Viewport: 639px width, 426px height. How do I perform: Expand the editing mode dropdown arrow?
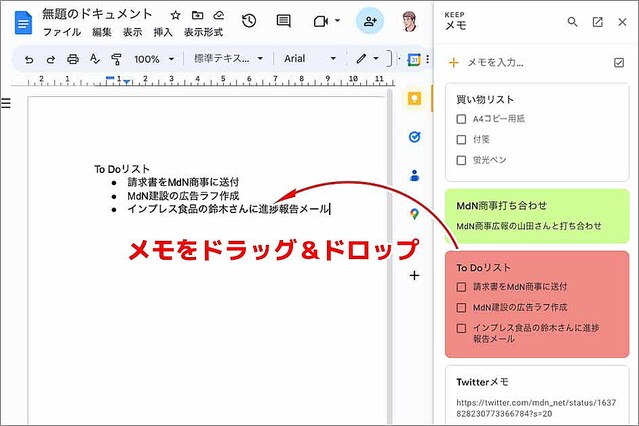click(x=376, y=59)
